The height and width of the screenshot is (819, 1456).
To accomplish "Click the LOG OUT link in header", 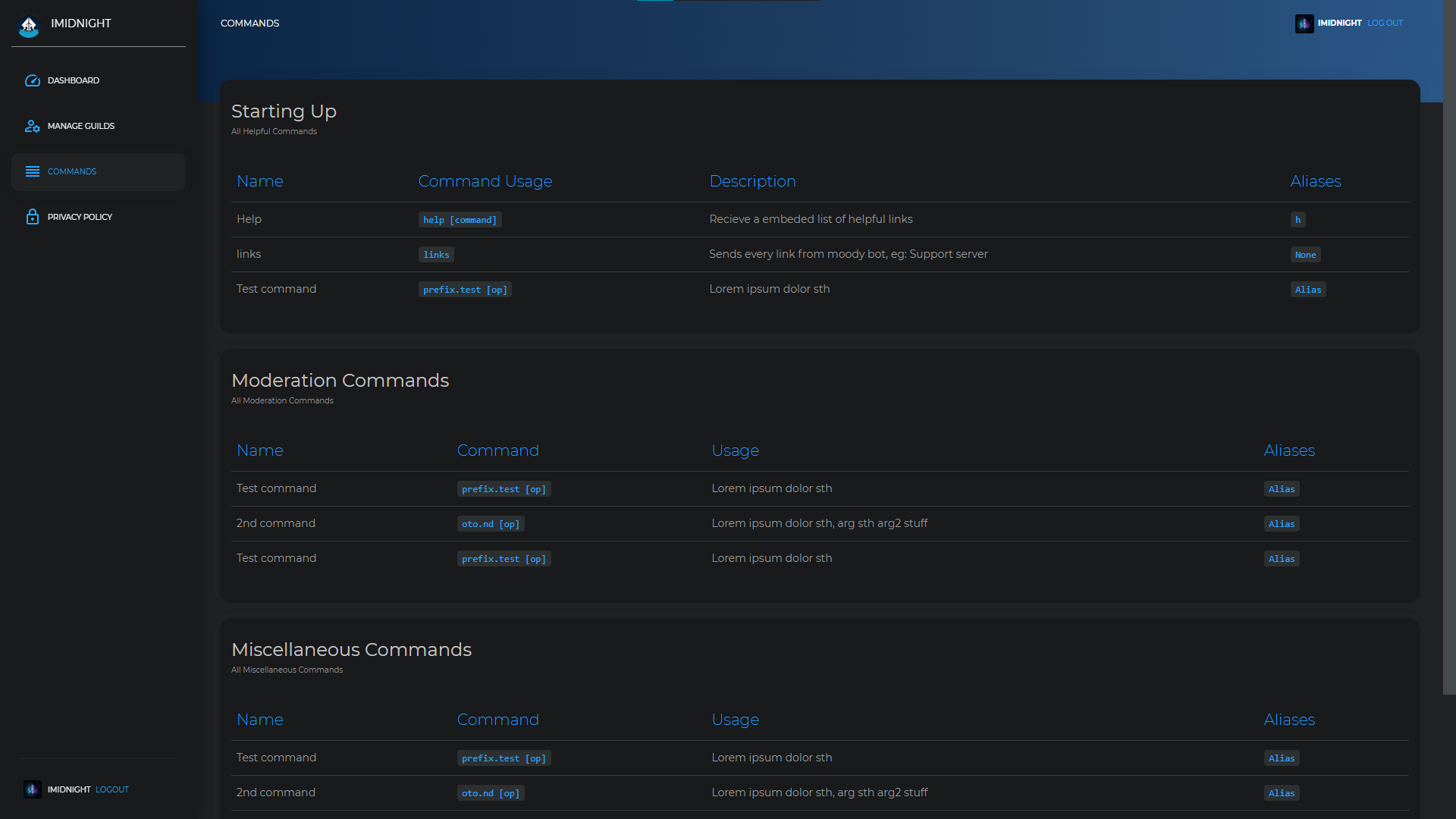I will pos(1385,24).
